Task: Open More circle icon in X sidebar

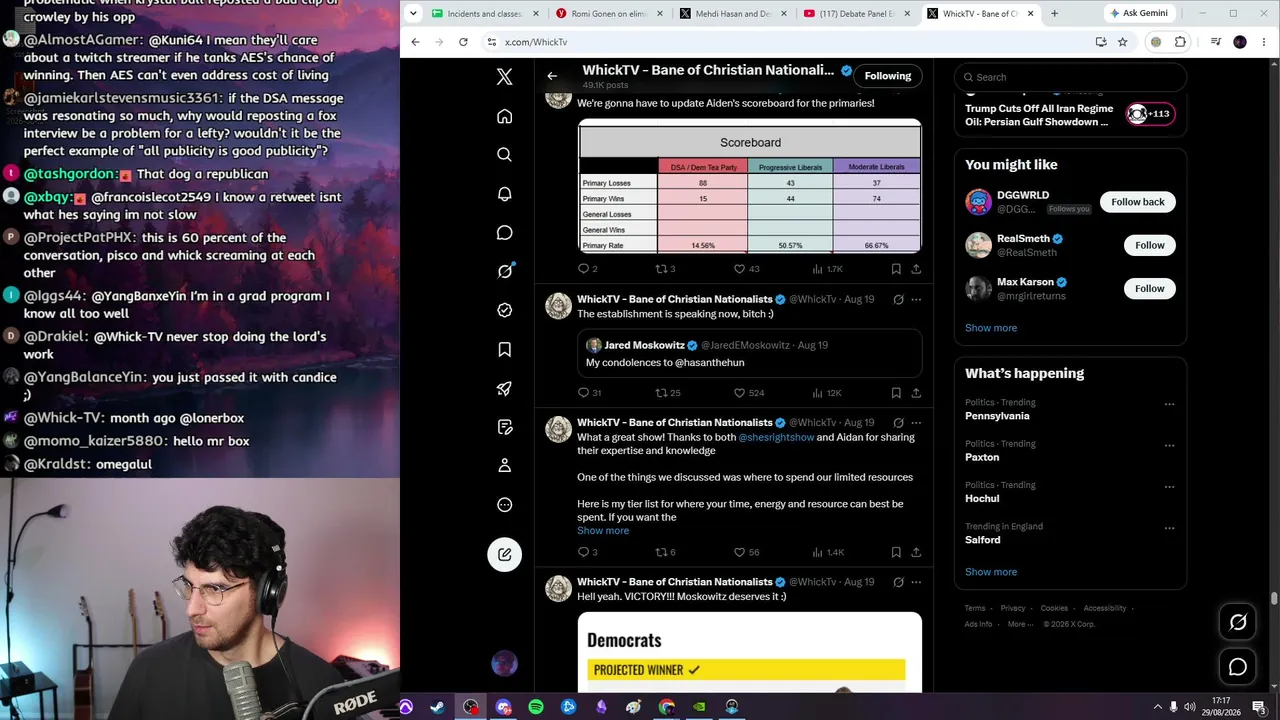Action: pyautogui.click(x=504, y=505)
